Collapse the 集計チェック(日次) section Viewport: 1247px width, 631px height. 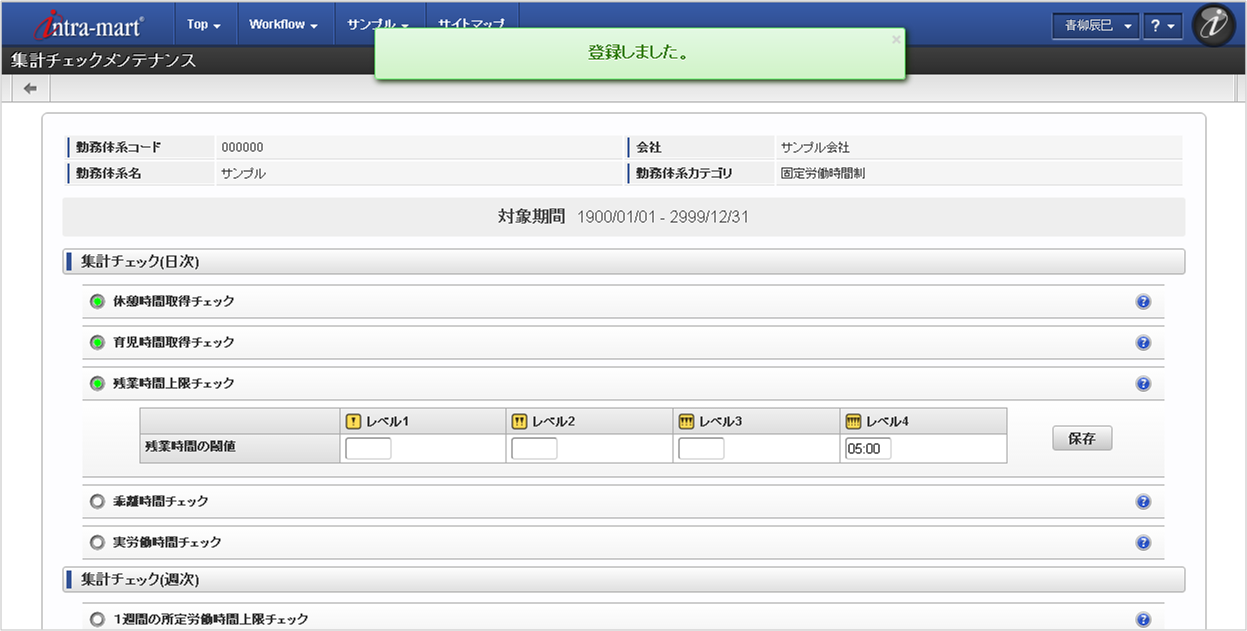point(624,262)
